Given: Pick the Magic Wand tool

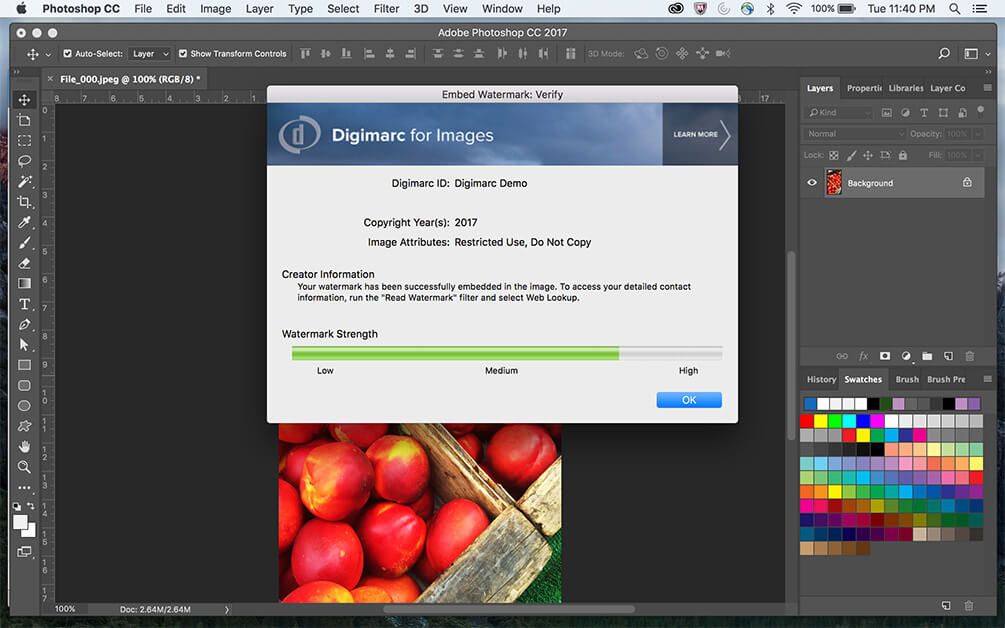Looking at the screenshot, I should click(x=24, y=181).
